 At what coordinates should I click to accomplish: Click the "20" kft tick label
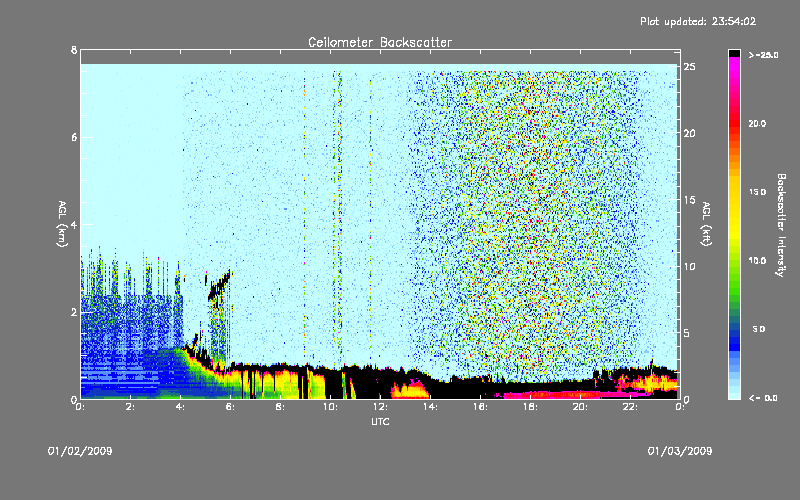[x=689, y=133]
